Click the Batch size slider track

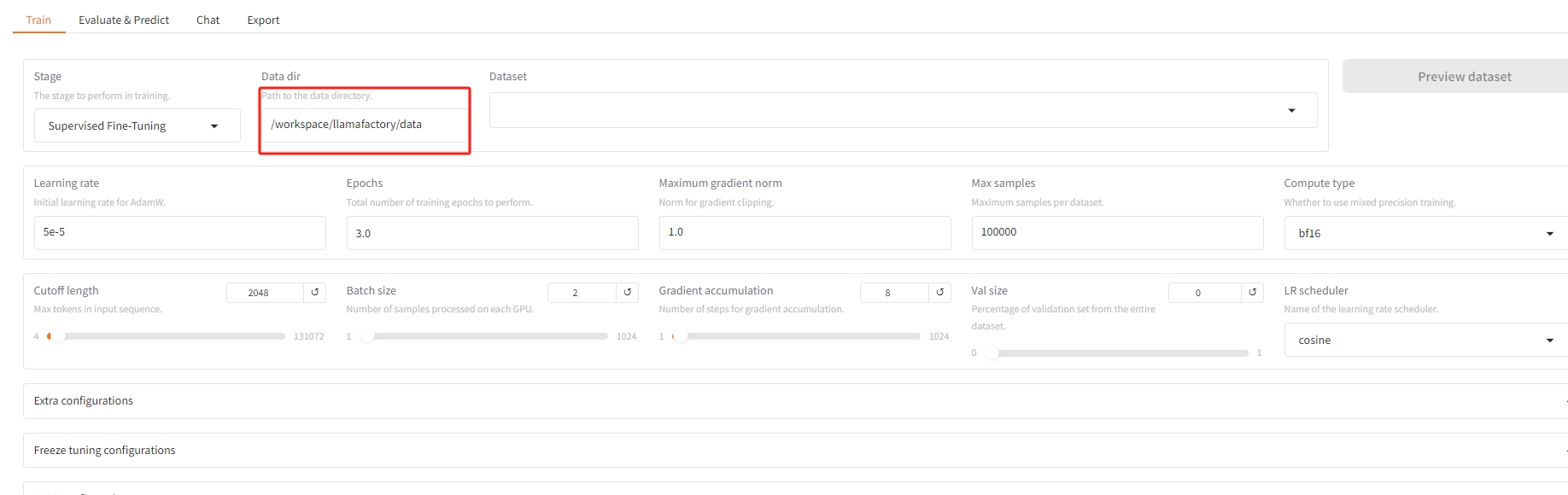(x=487, y=336)
